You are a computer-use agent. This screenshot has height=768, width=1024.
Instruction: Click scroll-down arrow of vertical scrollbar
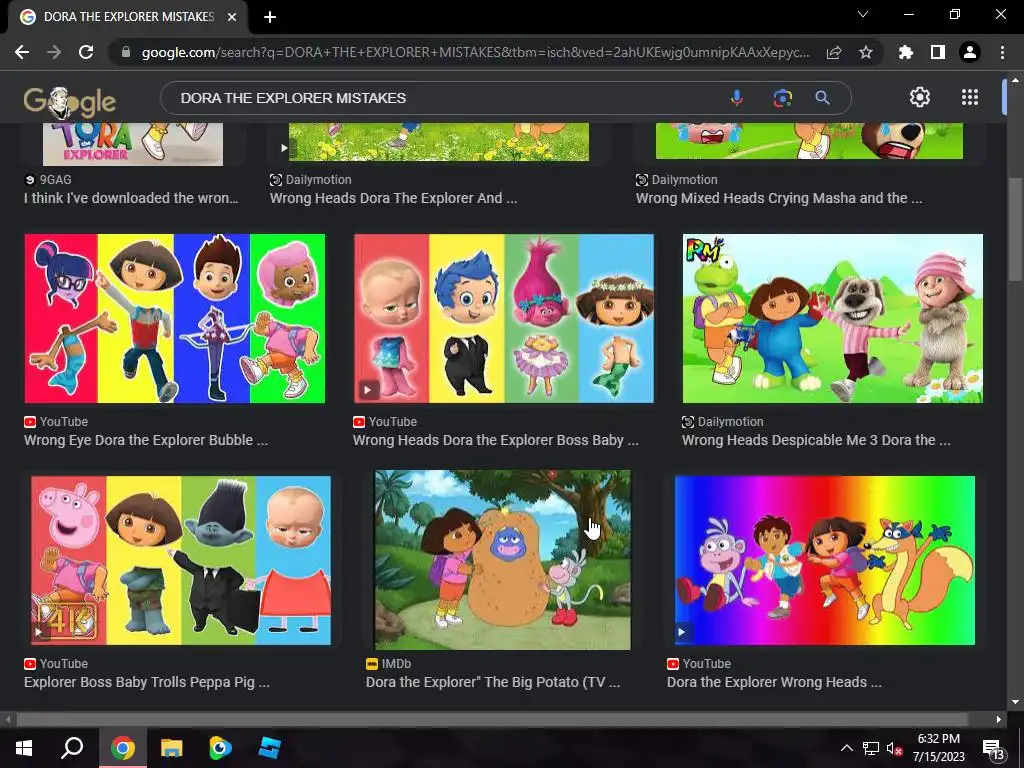pyautogui.click(x=1015, y=702)
